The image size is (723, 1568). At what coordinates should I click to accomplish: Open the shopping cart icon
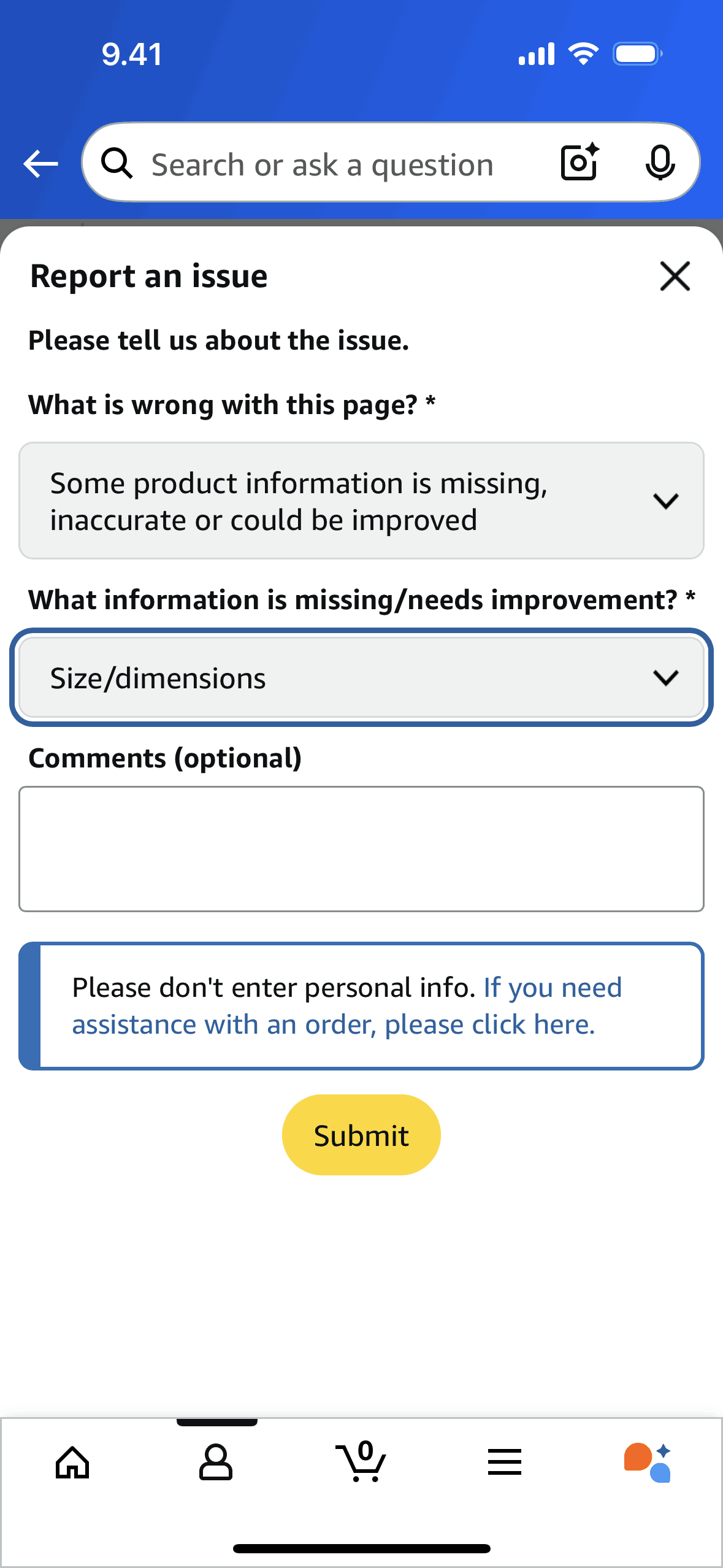pyautogui.click(x=361, y=1462)
